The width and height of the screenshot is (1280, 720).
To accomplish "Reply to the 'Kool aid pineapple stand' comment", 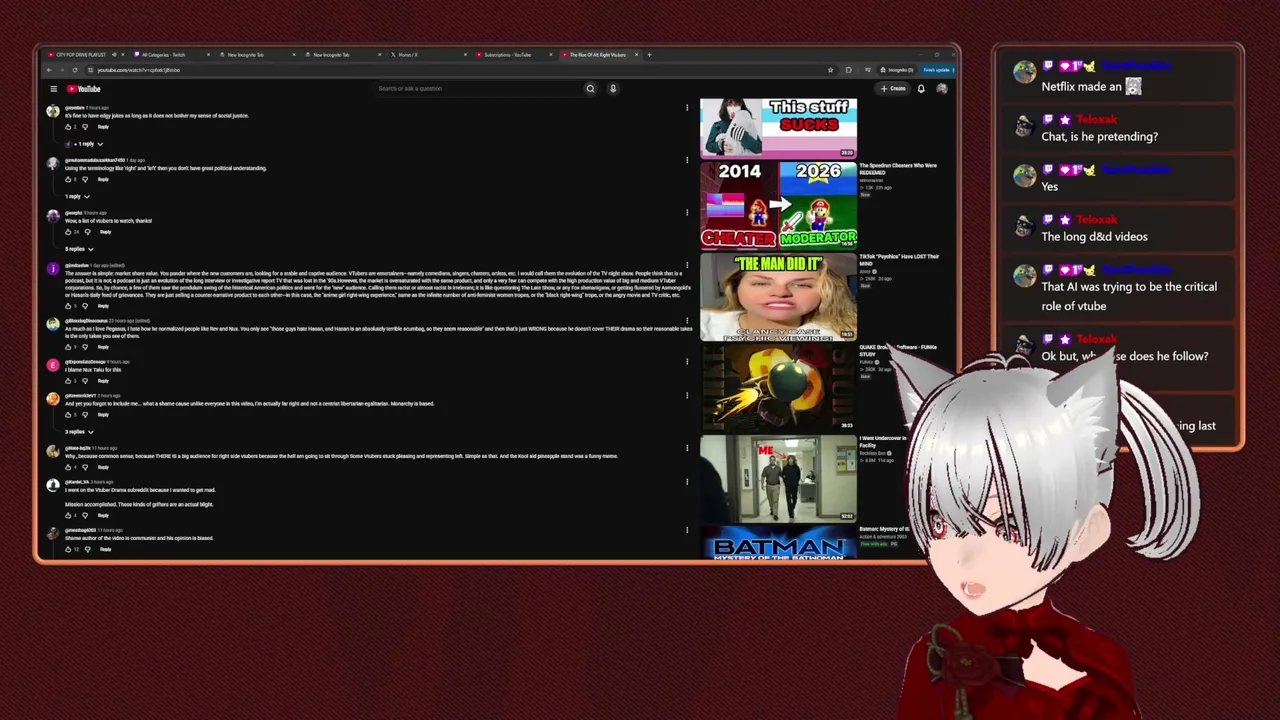I will pyautogui.click(x=103, y=467).
